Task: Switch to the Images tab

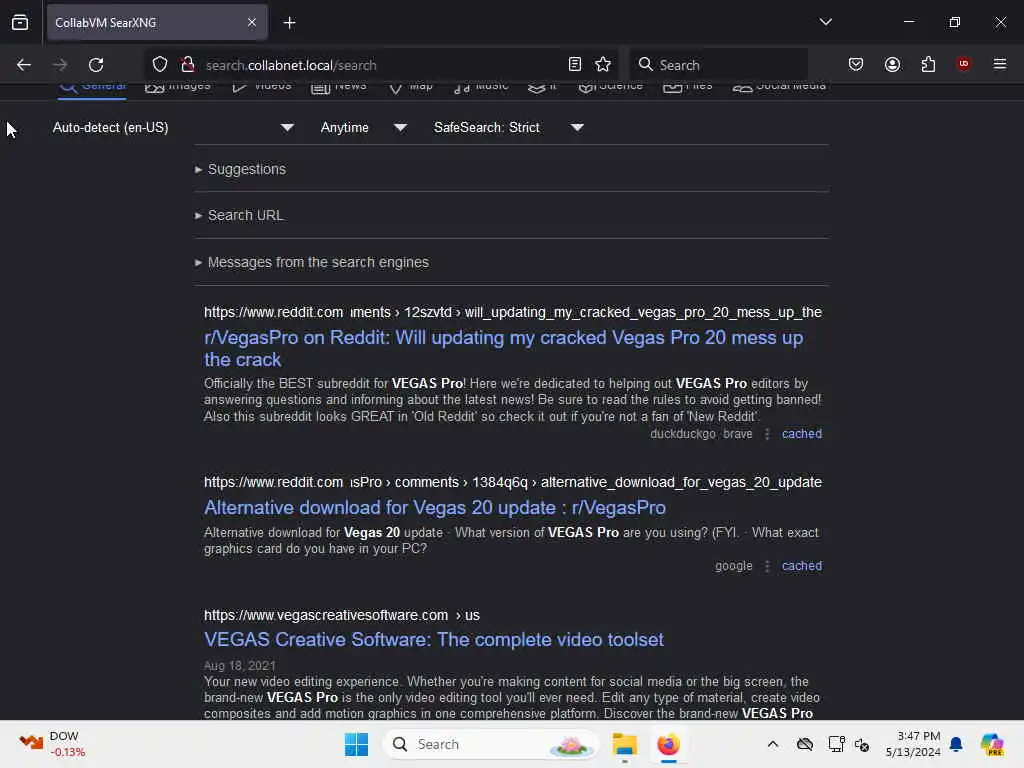Action: click(178, 87)
